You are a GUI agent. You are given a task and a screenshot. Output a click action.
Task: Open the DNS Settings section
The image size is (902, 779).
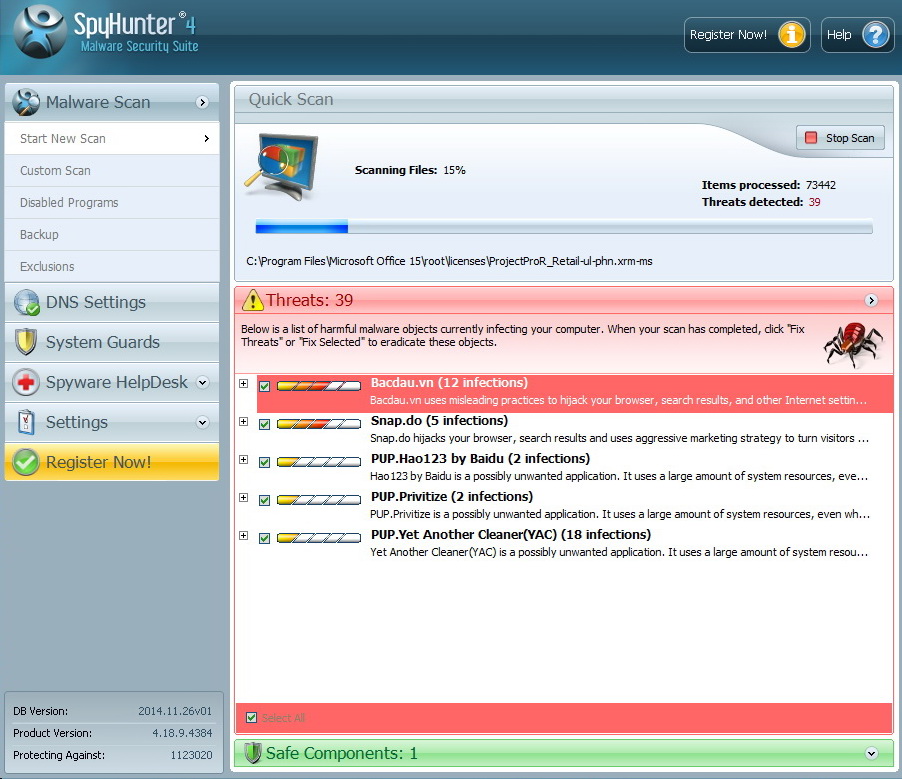112,303
